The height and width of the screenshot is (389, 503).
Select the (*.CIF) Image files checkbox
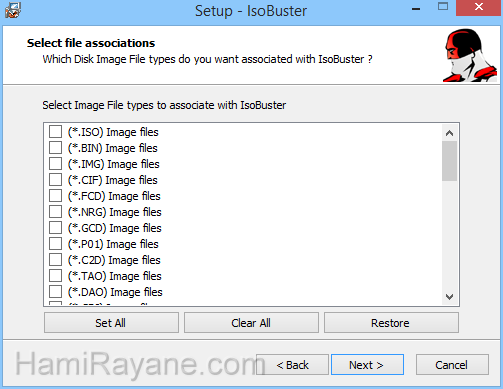point(55,180)
